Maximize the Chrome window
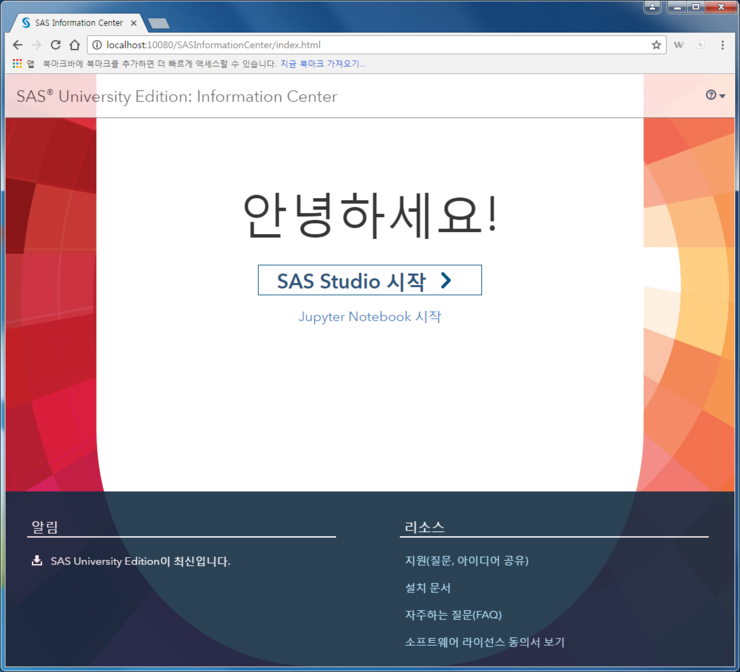Screen dimensions: 740x672 coord(696,7)
